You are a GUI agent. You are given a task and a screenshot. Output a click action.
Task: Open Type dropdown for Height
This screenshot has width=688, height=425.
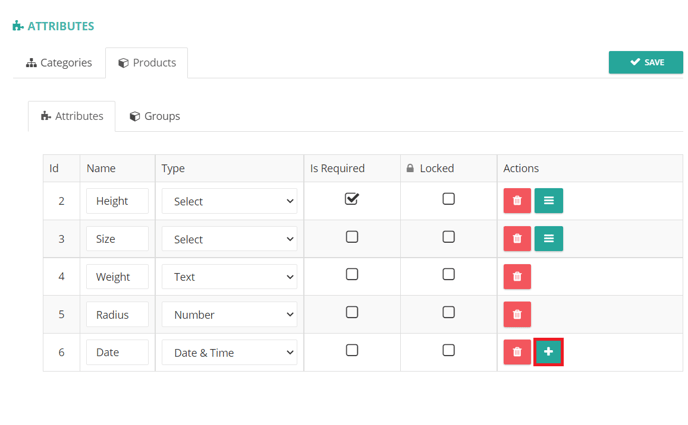229,201
